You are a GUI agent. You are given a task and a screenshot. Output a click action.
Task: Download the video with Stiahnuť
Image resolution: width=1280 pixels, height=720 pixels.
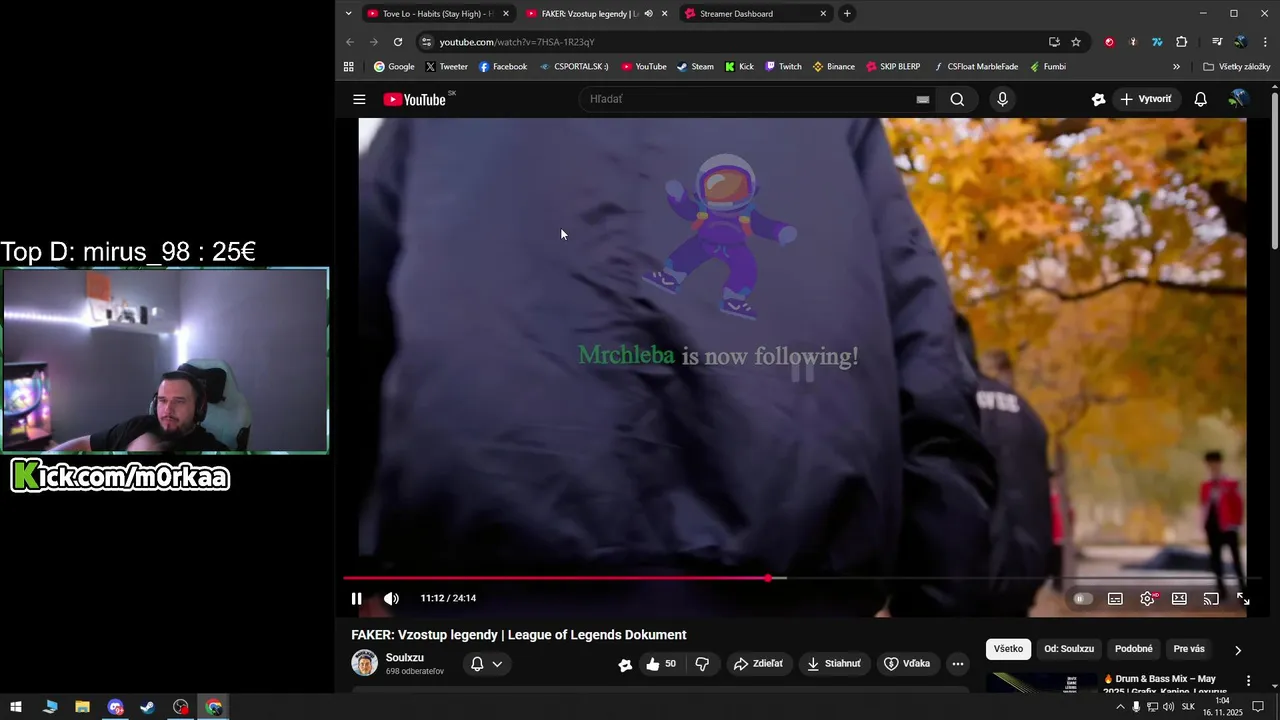click(x=834, y=664)
